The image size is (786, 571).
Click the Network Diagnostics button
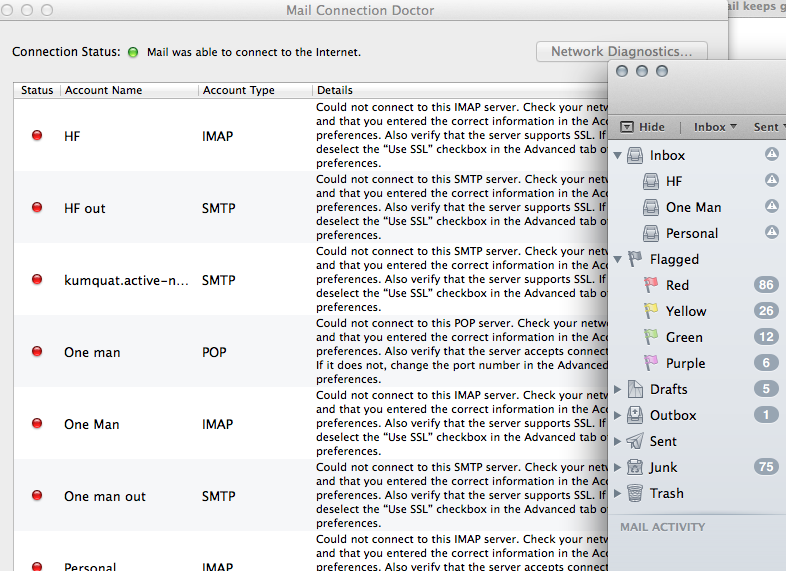pyautogui.click(x=622, y=52)
